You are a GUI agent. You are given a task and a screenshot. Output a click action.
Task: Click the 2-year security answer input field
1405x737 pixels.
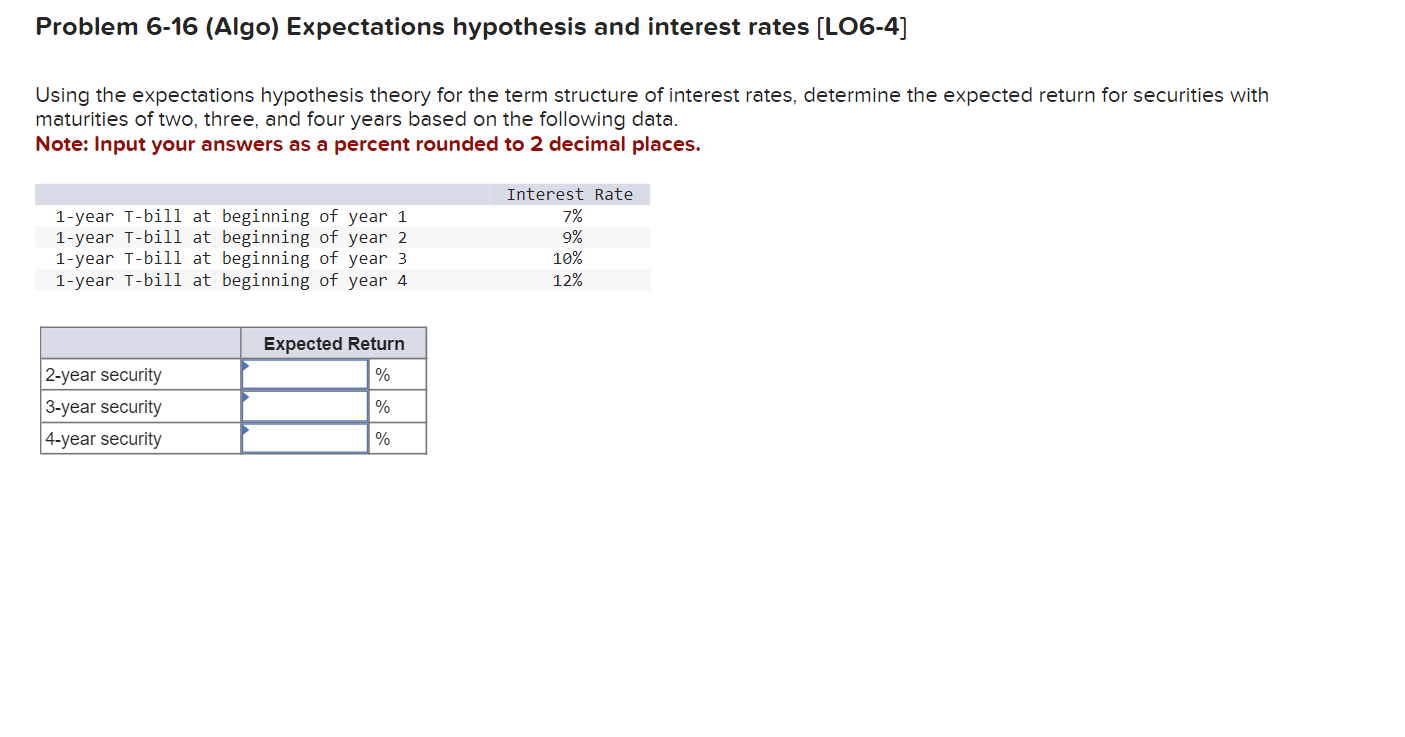pyautogui.click(x=304, y=374)
